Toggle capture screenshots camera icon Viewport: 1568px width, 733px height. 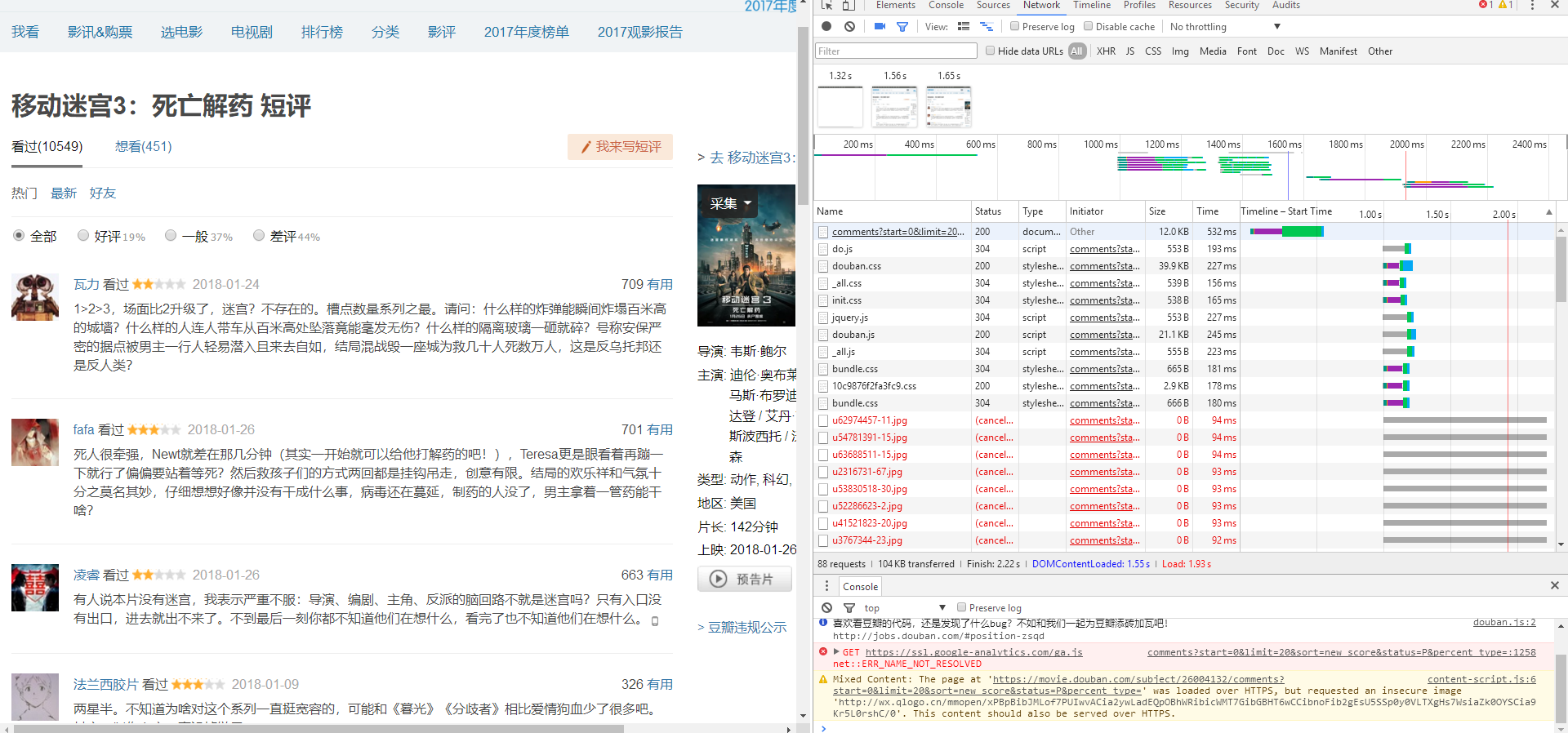[880, 26]
